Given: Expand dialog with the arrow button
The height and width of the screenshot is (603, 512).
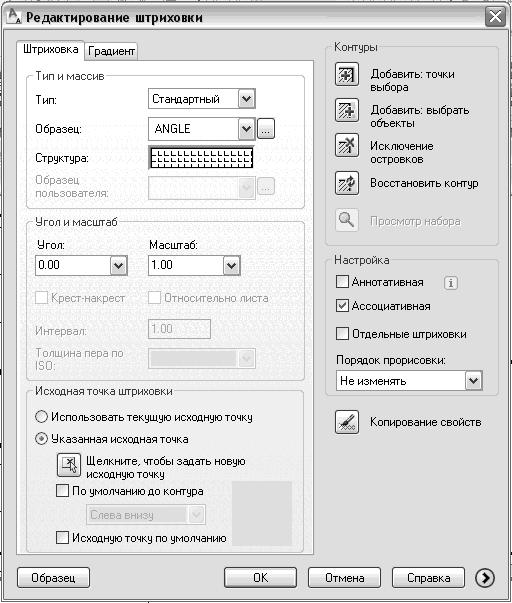Looking at the screenshot, I should tap(485, 578).
